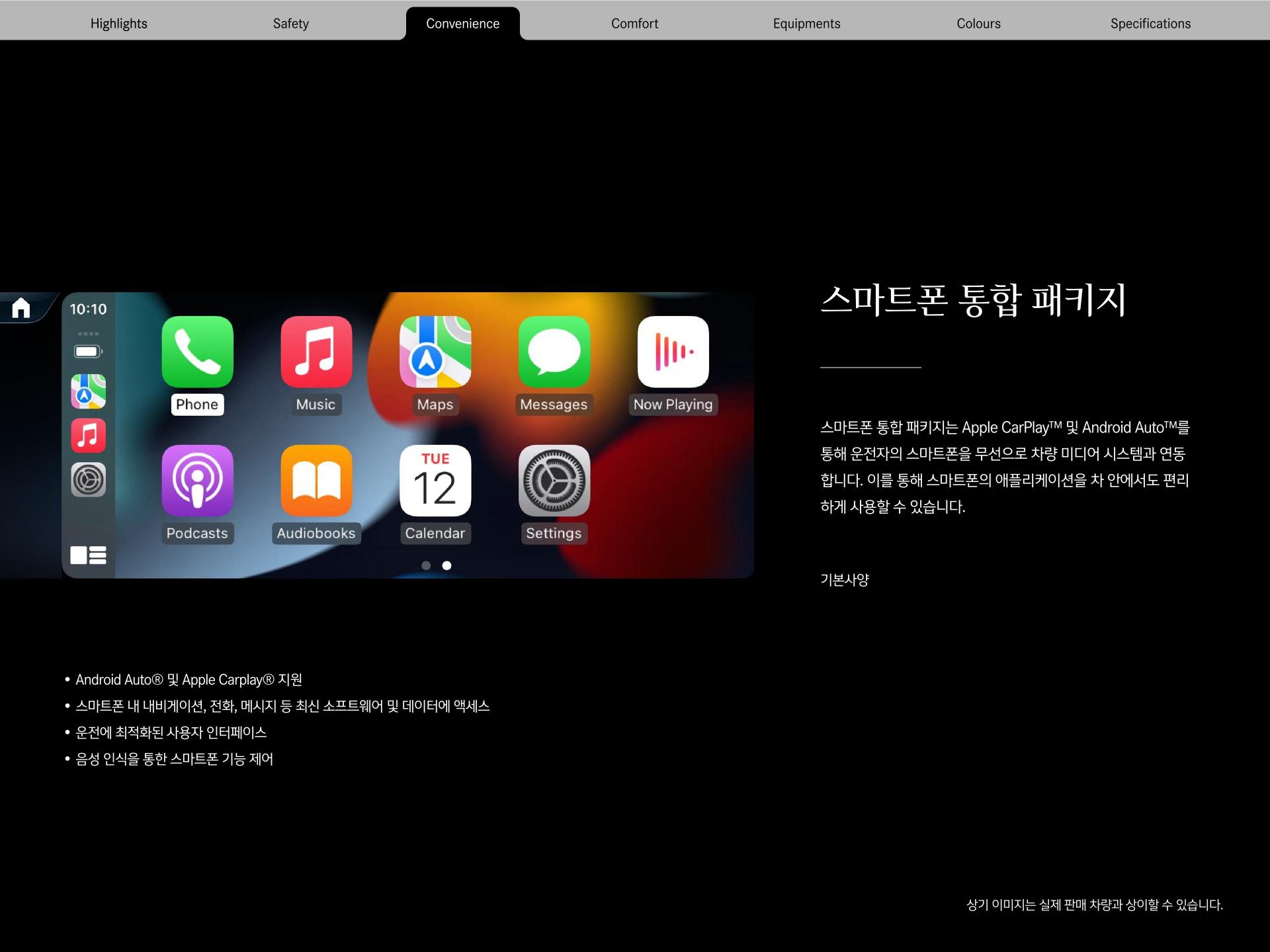
Task: Tap the home icon beside the CarPlay screen
Action: coord(21,307)
